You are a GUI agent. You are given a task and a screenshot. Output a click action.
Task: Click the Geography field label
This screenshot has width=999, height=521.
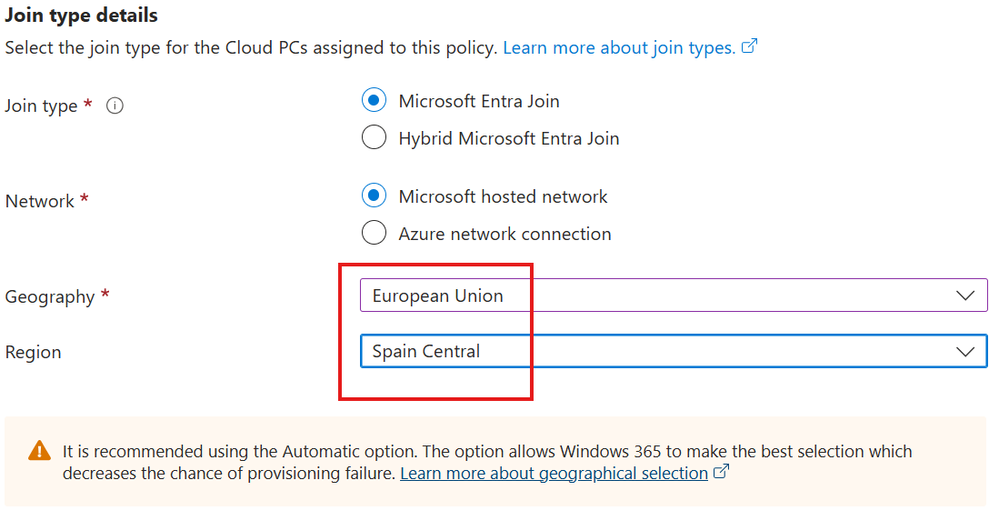click(50, 297)
